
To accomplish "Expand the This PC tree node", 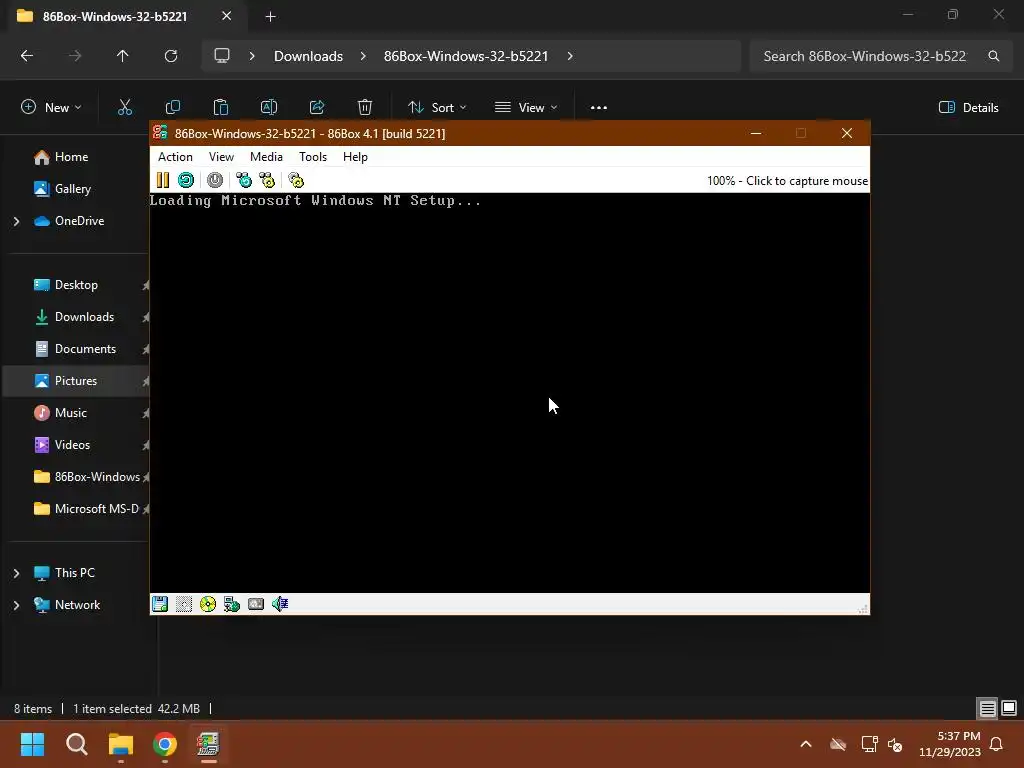I will coord(16,573).
